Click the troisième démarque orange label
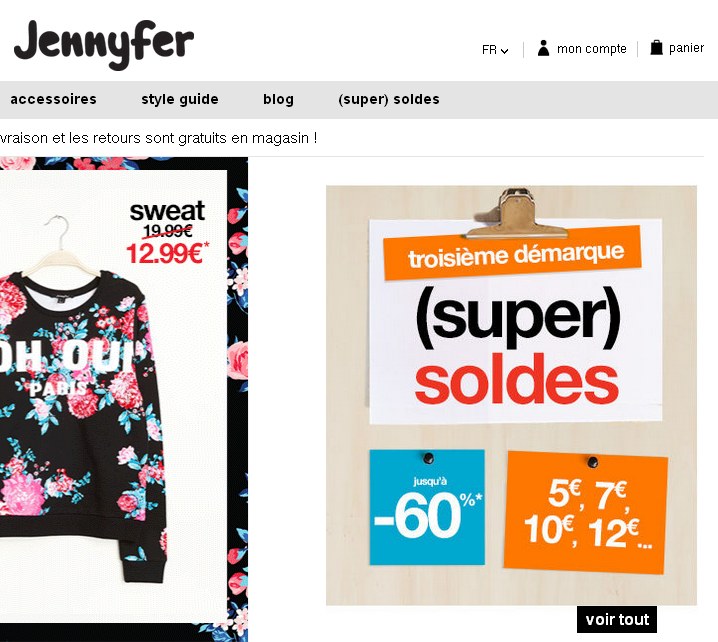This screenshot has width=718, height=642. tap(512, 252)
